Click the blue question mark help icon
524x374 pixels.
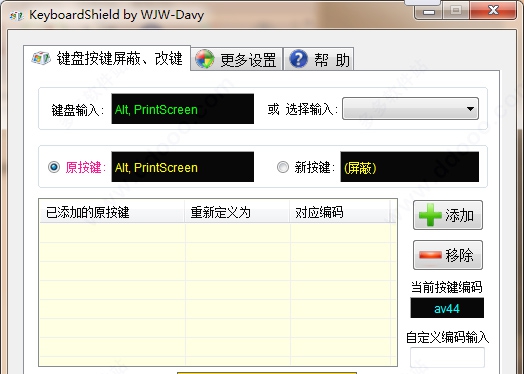(298, 59)
